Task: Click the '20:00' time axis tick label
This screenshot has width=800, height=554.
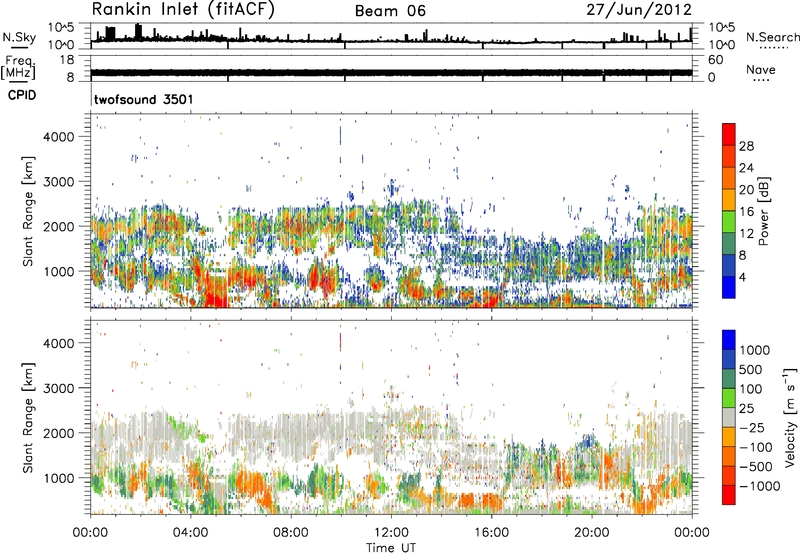Action: point(591,533)
